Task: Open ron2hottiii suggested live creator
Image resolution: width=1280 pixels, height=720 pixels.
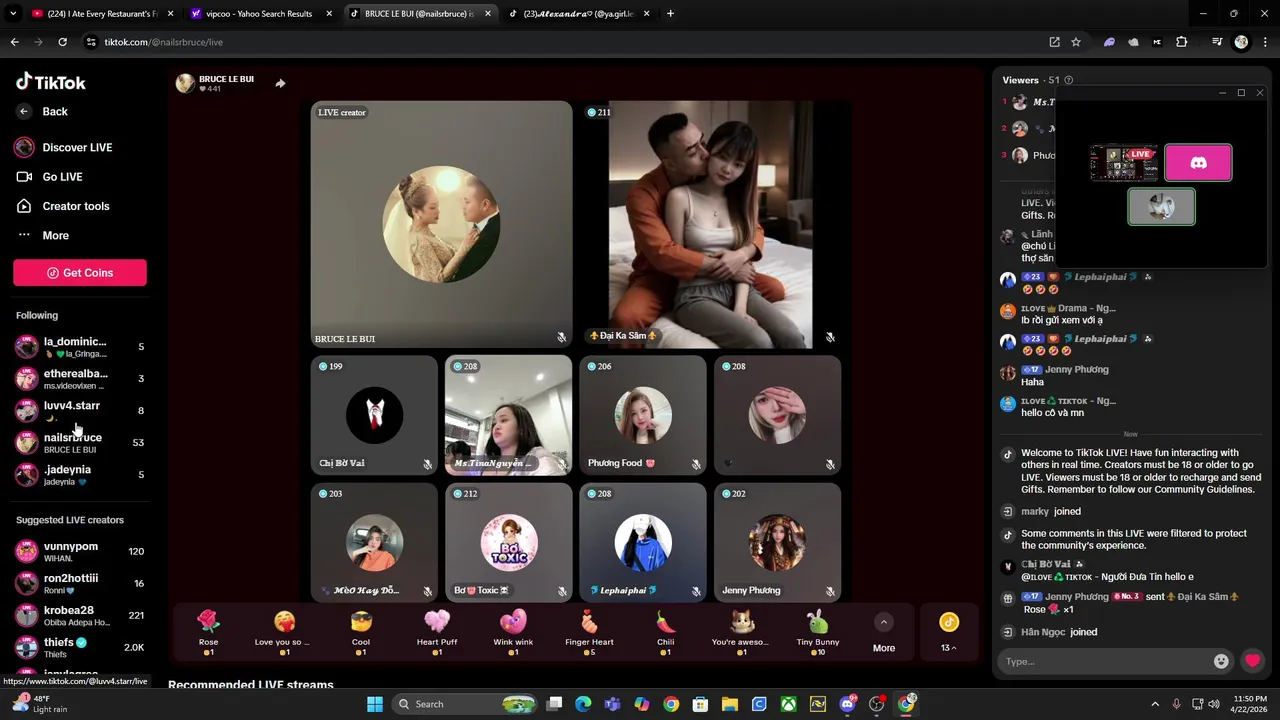Action: (80, 583)
